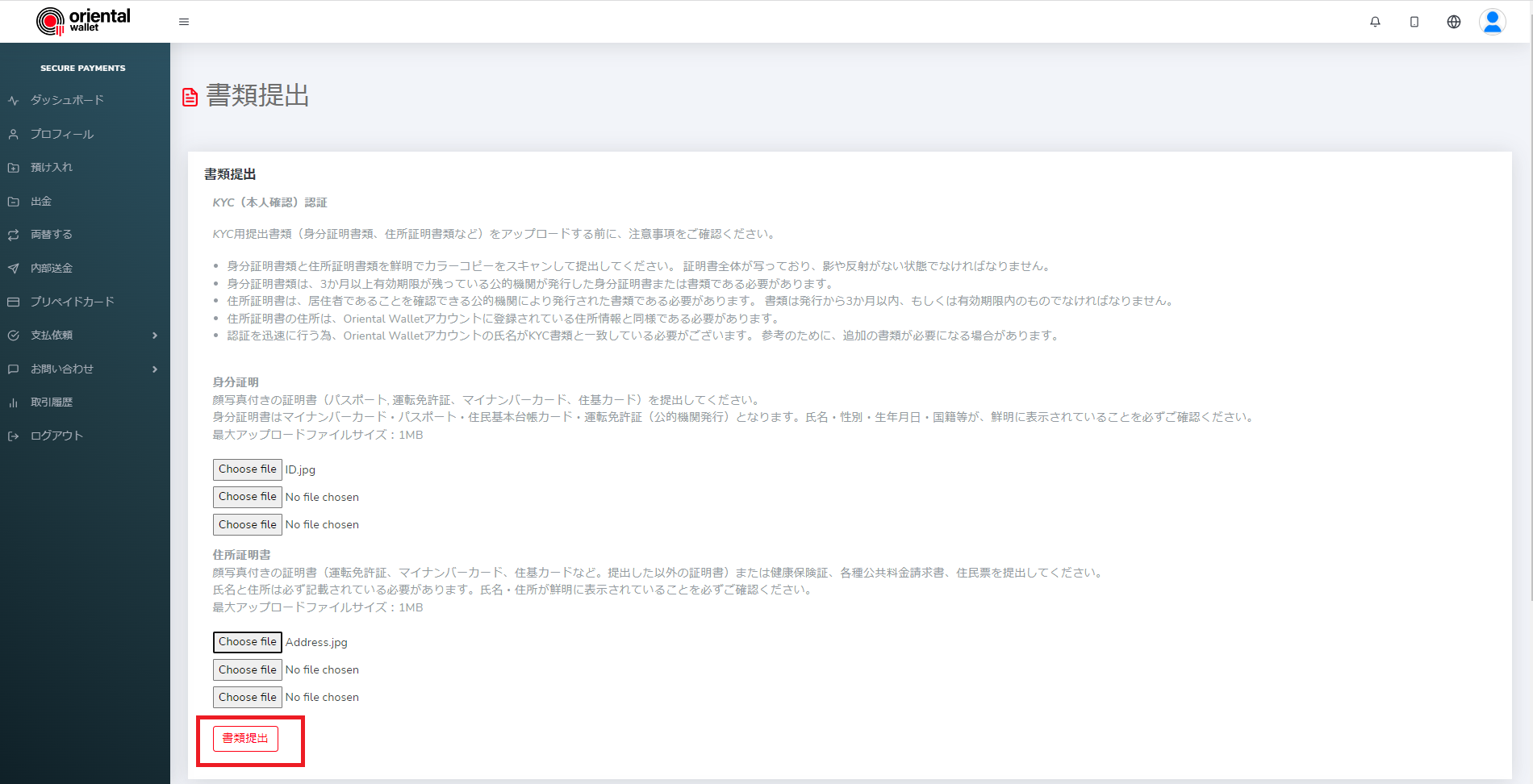Go to プロフィール page
The image size is (1533, 784).
pos(62,134)
